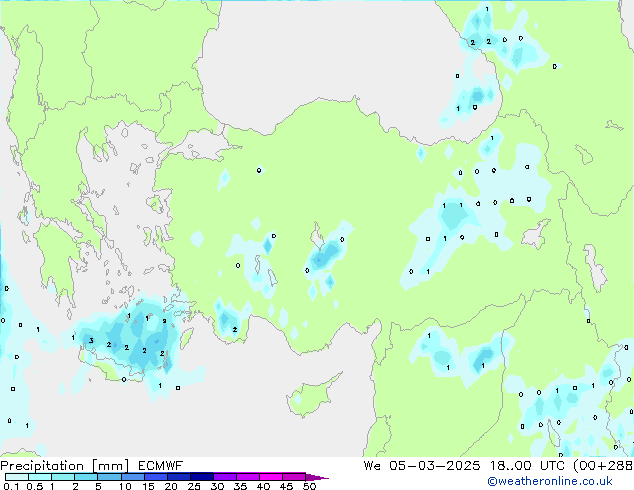Click the 0.5–1 mm legend swatch
Viewport: 634px width, 490px height.
click(x=40, y=477)
